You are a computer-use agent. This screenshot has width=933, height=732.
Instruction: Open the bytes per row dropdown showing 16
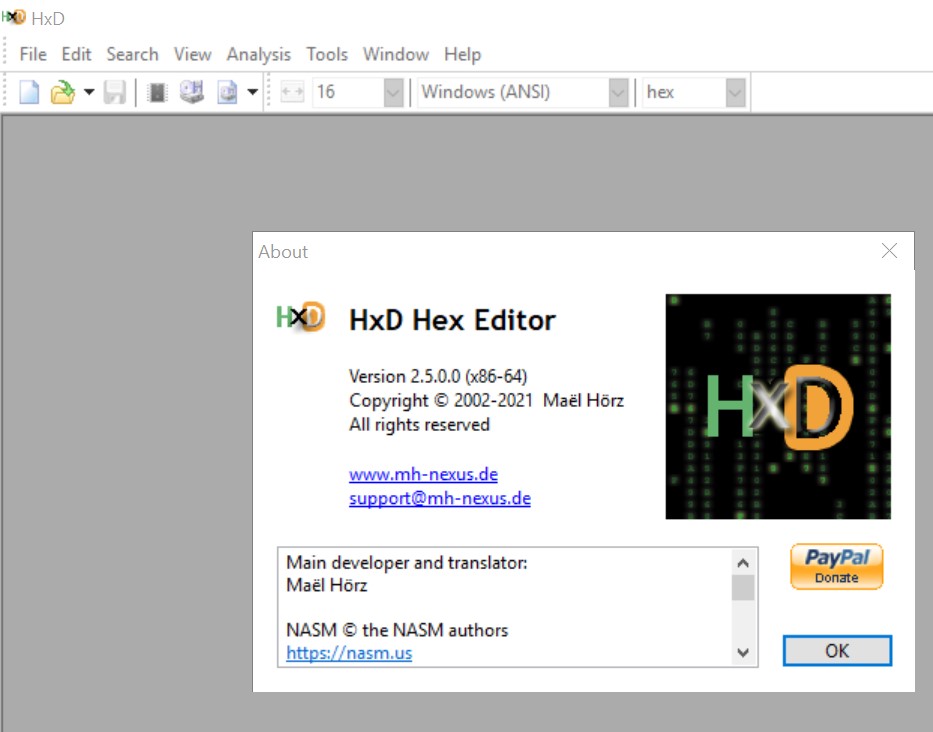click(392, 93)
